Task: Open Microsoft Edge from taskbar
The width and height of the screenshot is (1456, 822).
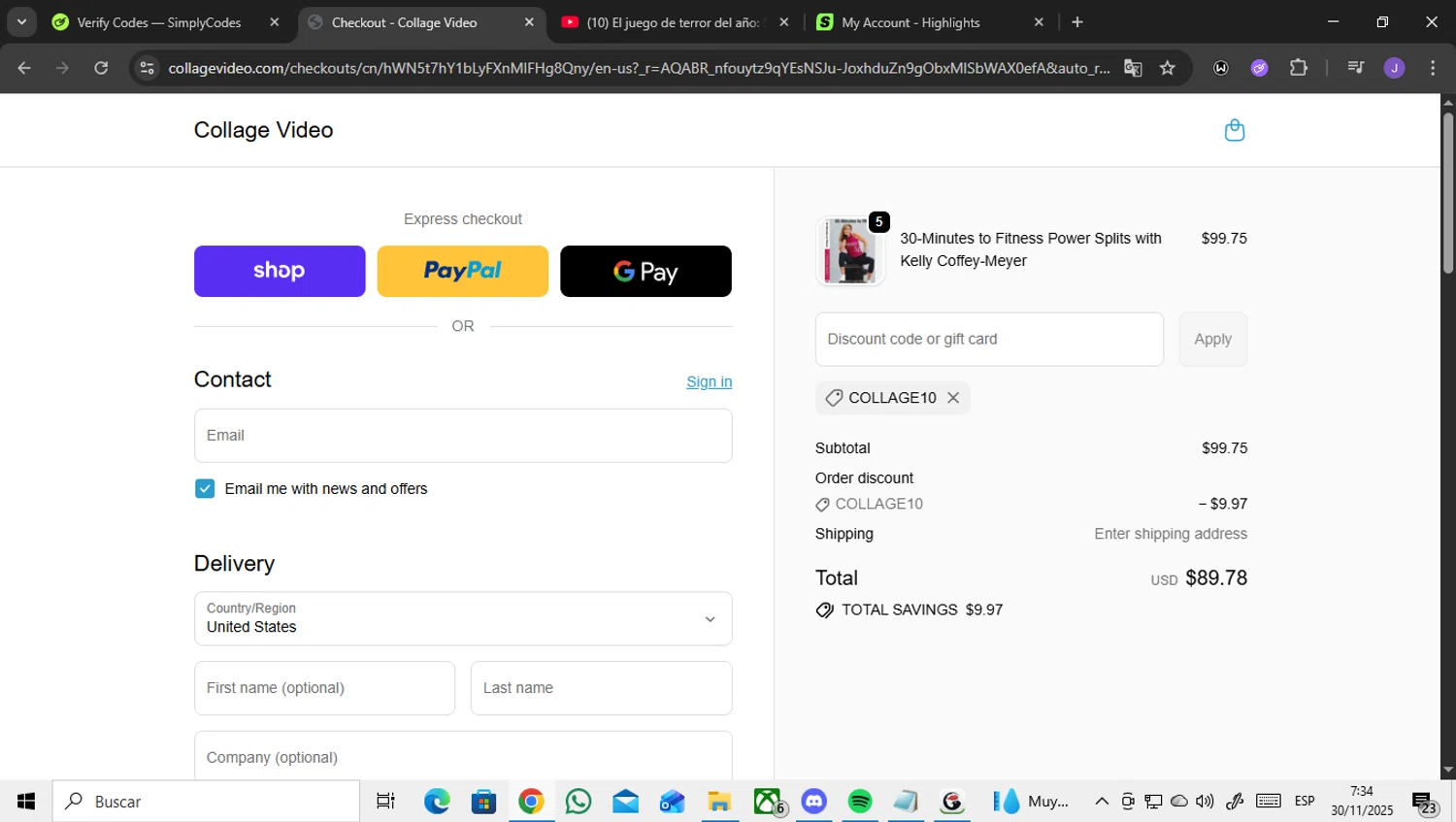Action: click(x=437, y=802)
